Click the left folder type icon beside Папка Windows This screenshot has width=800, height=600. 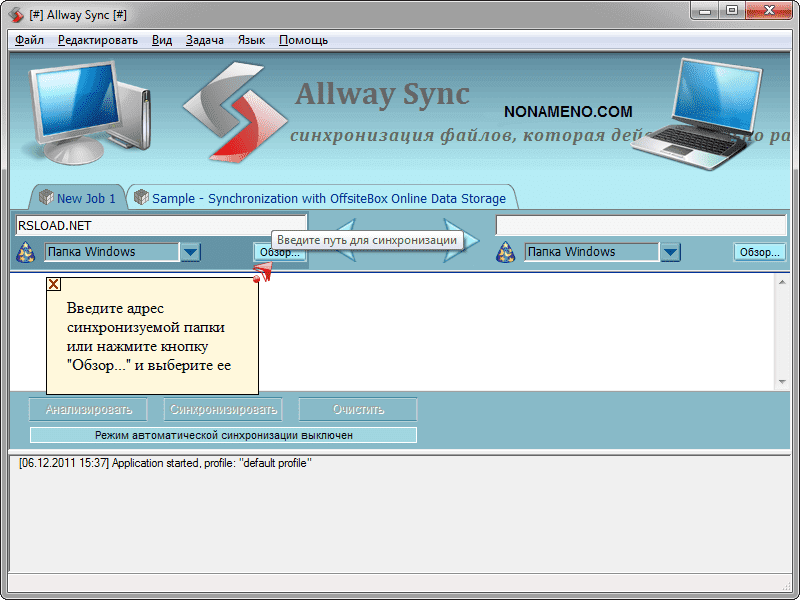[27, 252]
